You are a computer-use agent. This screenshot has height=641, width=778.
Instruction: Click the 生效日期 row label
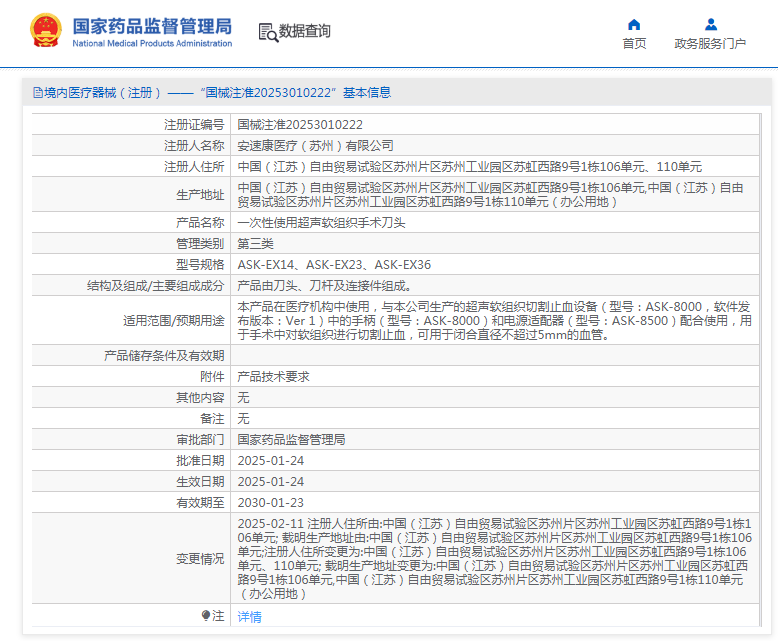tap(200, 481)
